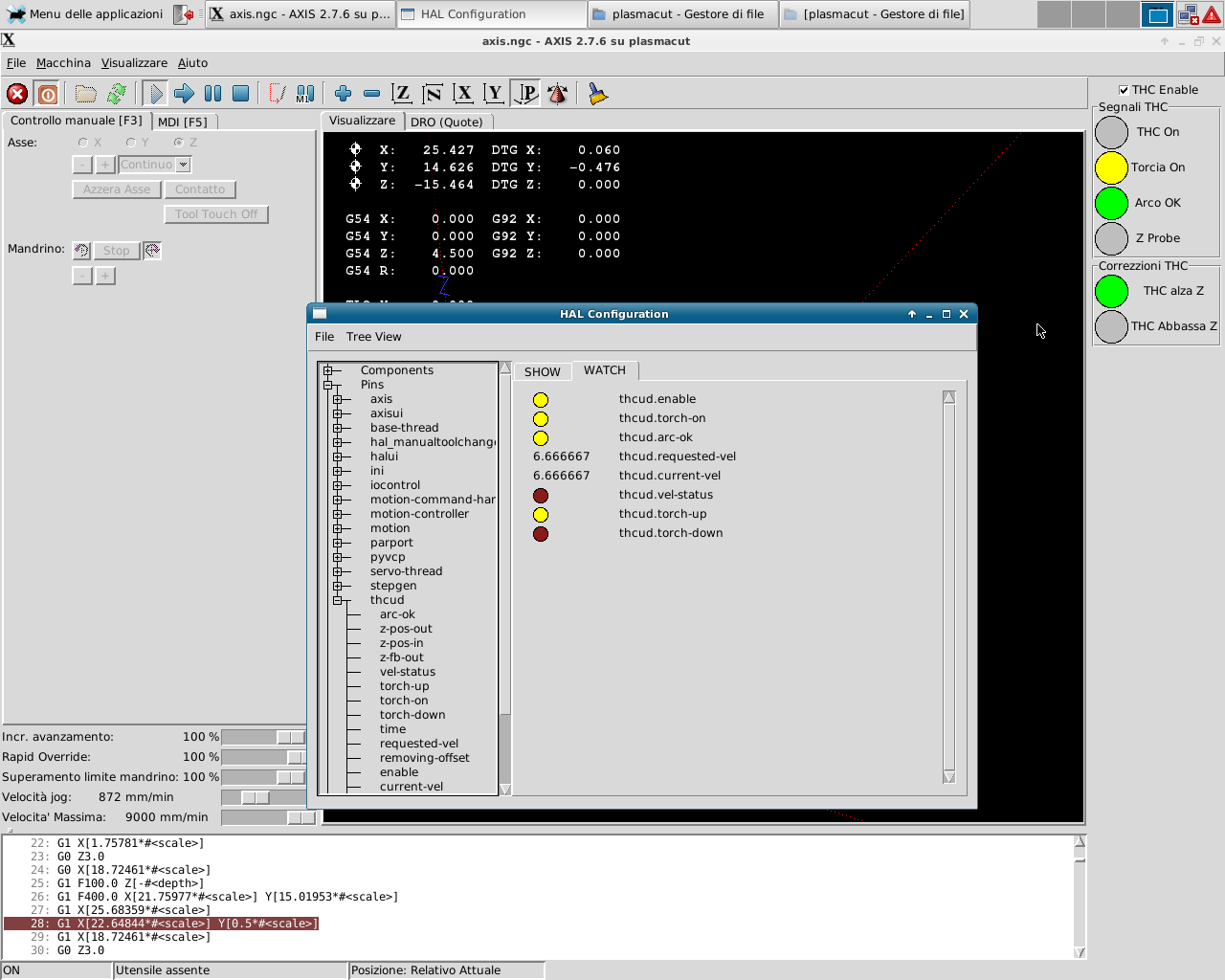Stop program execution icon
This screenshot has height=980, width=1225.
point(241,94)
